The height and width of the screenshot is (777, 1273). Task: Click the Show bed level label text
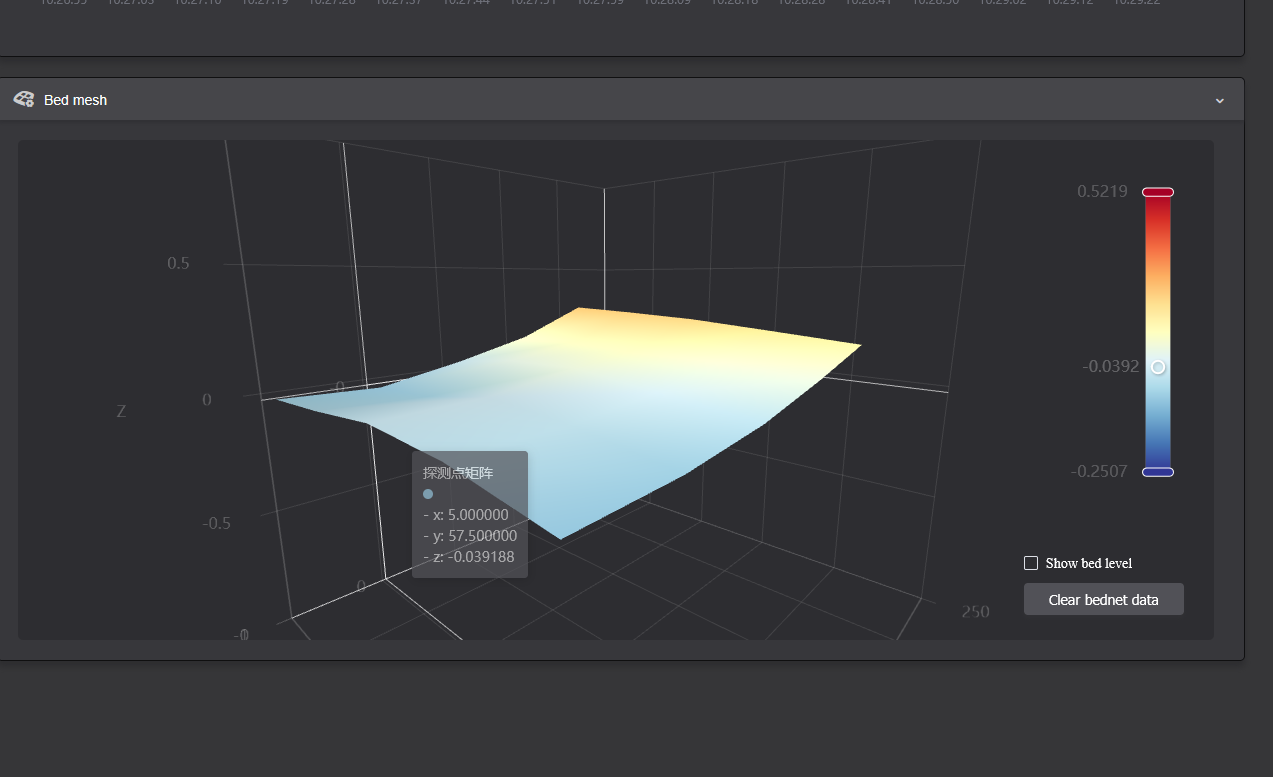click(1089, 563)
